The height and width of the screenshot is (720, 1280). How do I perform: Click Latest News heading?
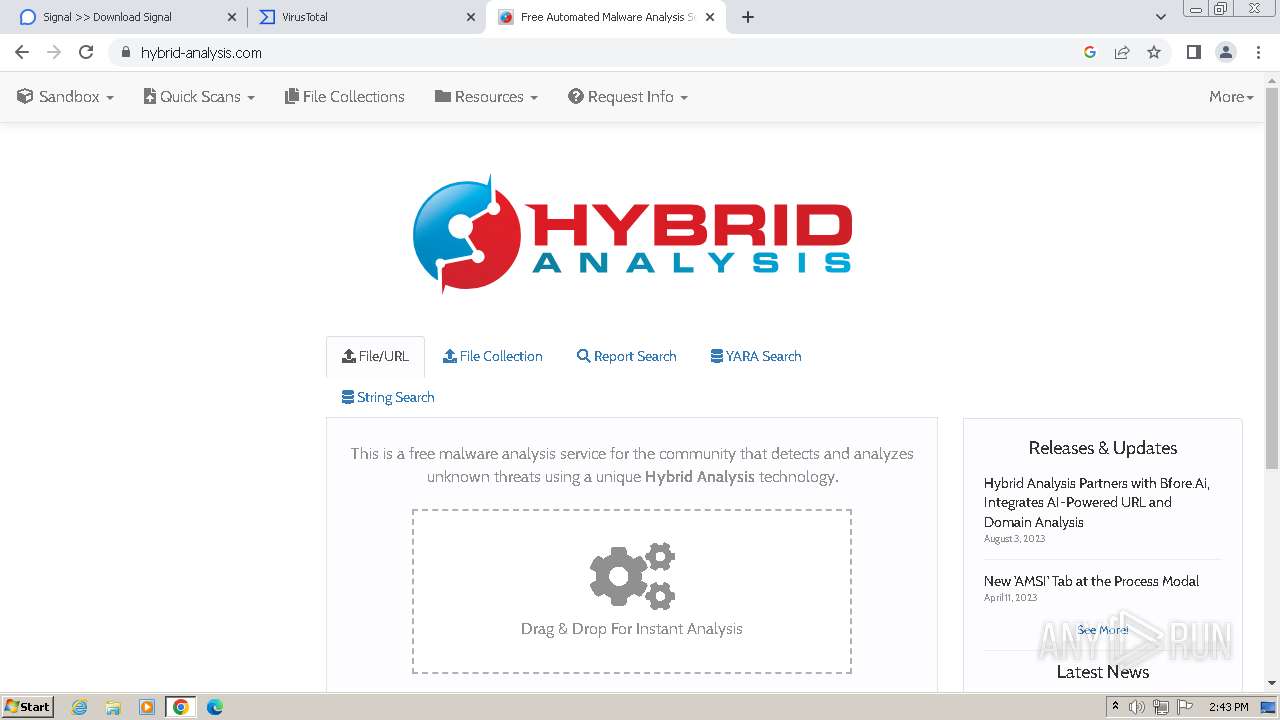pos(1103,672)
